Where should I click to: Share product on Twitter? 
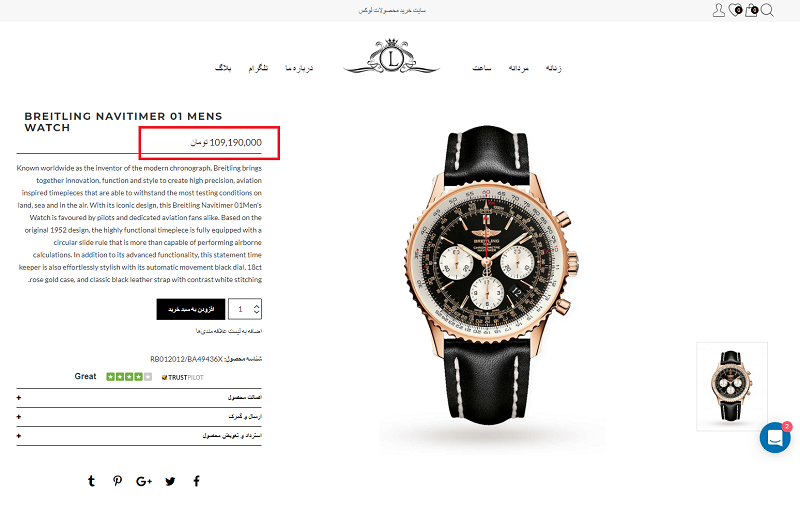[170, 481]
